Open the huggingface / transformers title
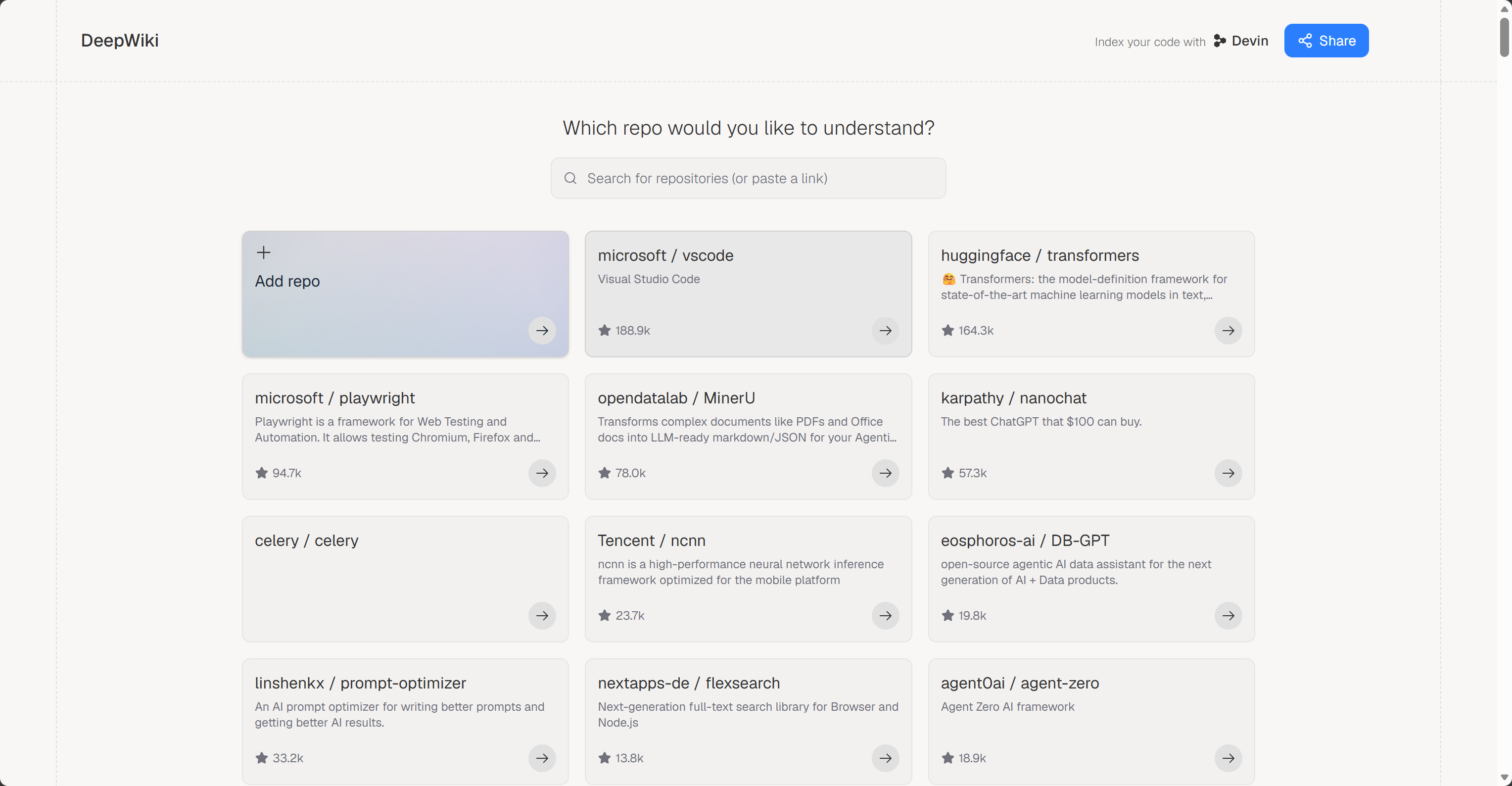The width and height of the screenshot is (1512, 786). pyautogui.click(x=1039, y=255)
